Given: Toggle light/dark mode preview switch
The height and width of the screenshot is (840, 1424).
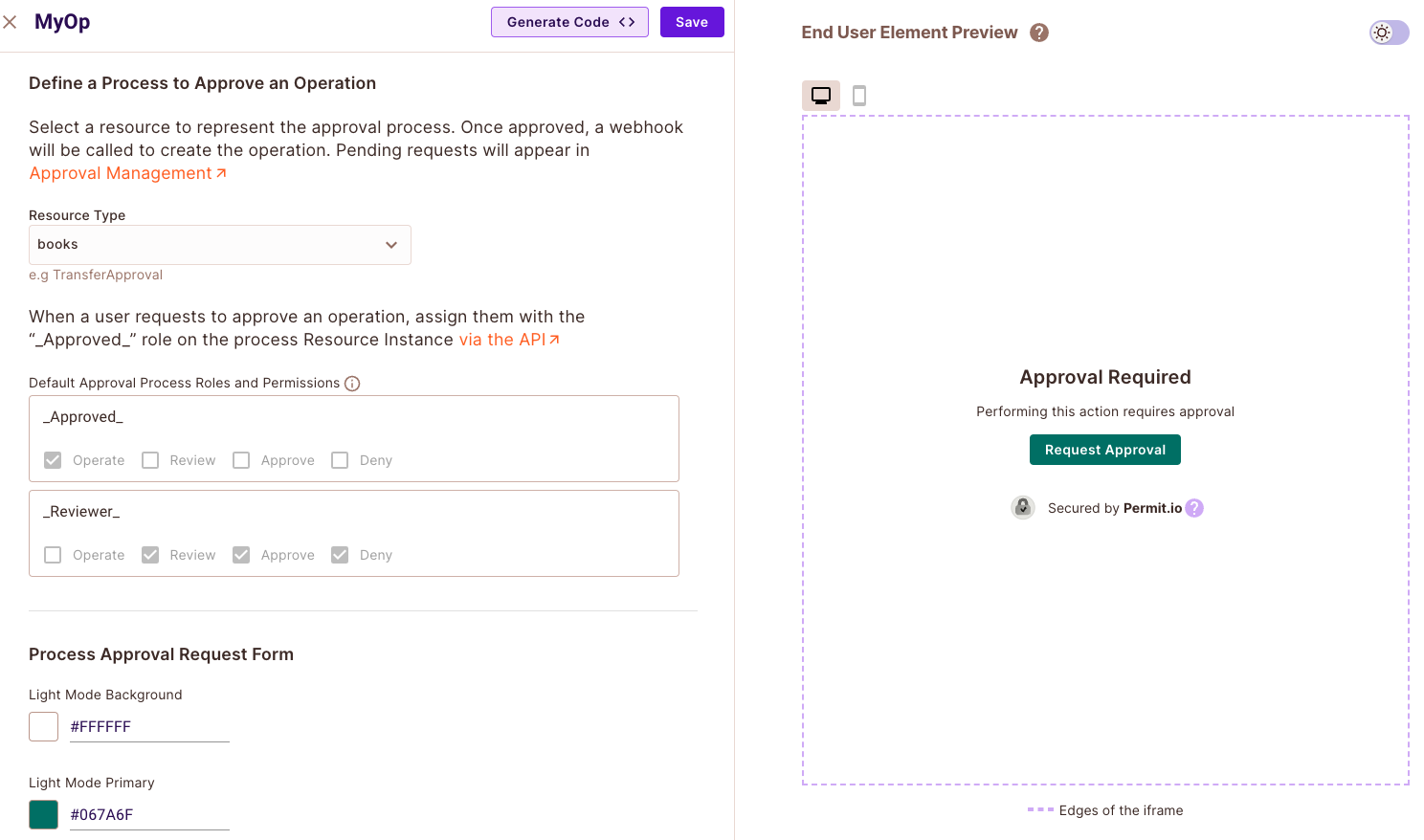Looking at the screenshot, I should point(1389,33).
